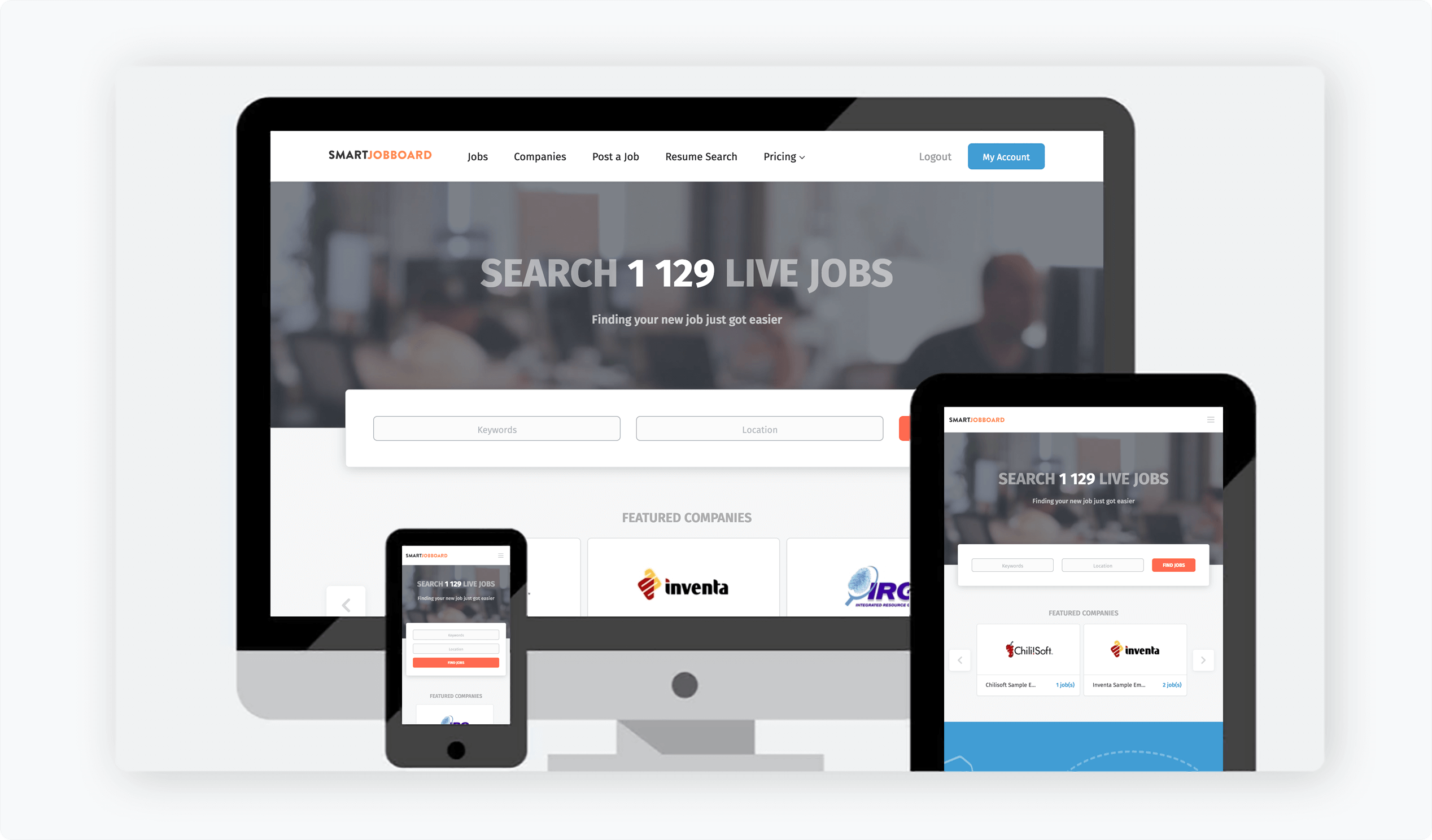Click the Resume Search link
1432x840 pixels.
coord(701,156)
